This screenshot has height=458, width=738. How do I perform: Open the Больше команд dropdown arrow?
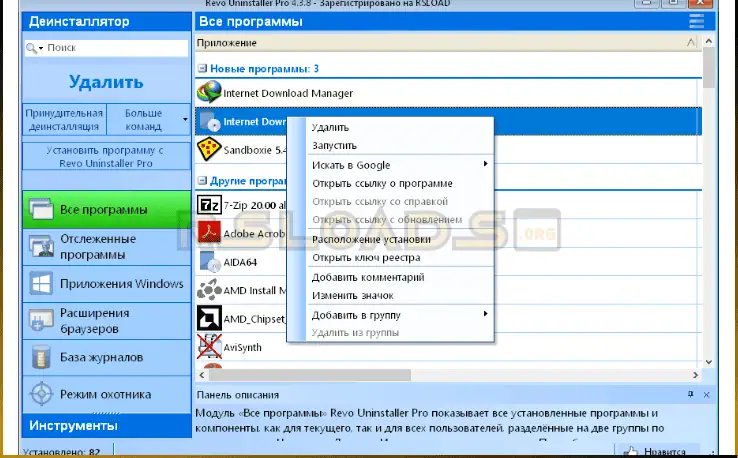pyautogui.click(x=185, y=120)
